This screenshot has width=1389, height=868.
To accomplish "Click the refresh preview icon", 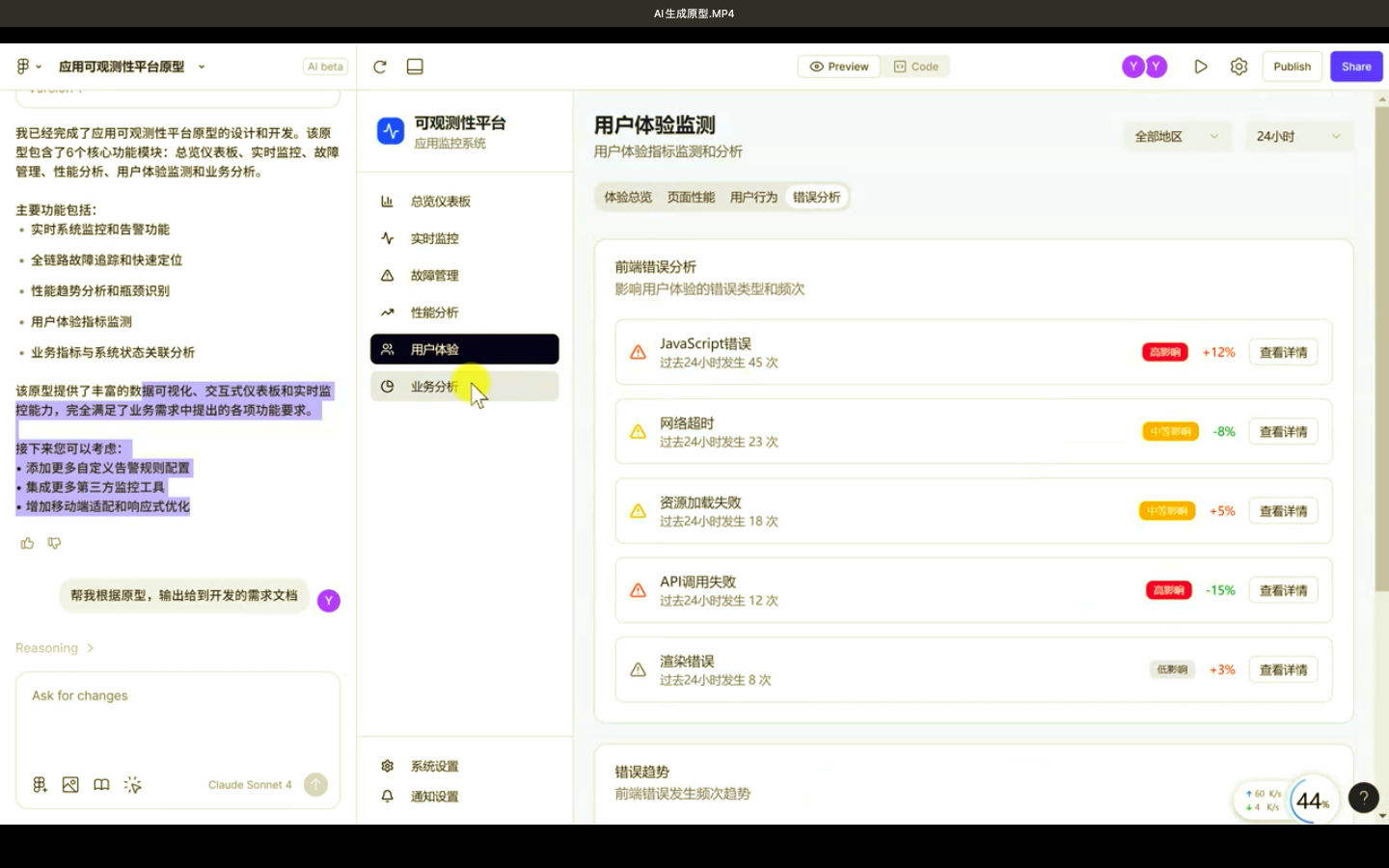I will pos(380,67).
